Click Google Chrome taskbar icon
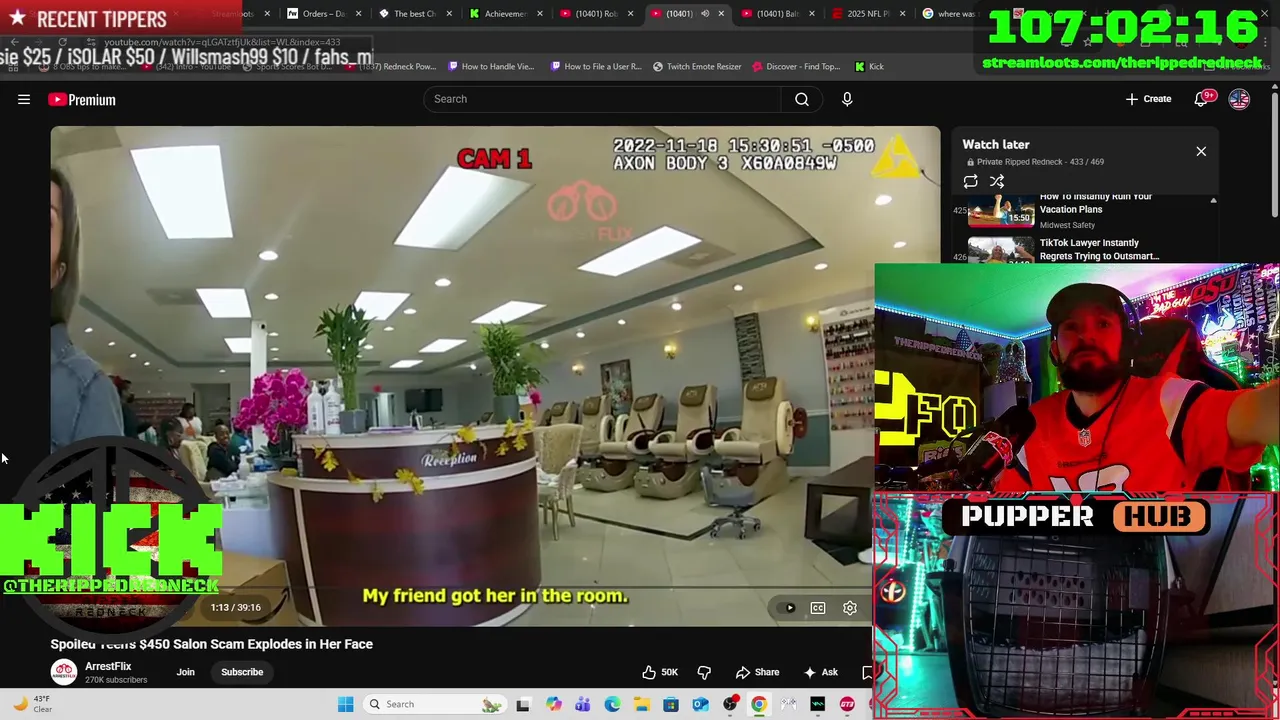Screen dimensions: 1280x720 point(759,704)
